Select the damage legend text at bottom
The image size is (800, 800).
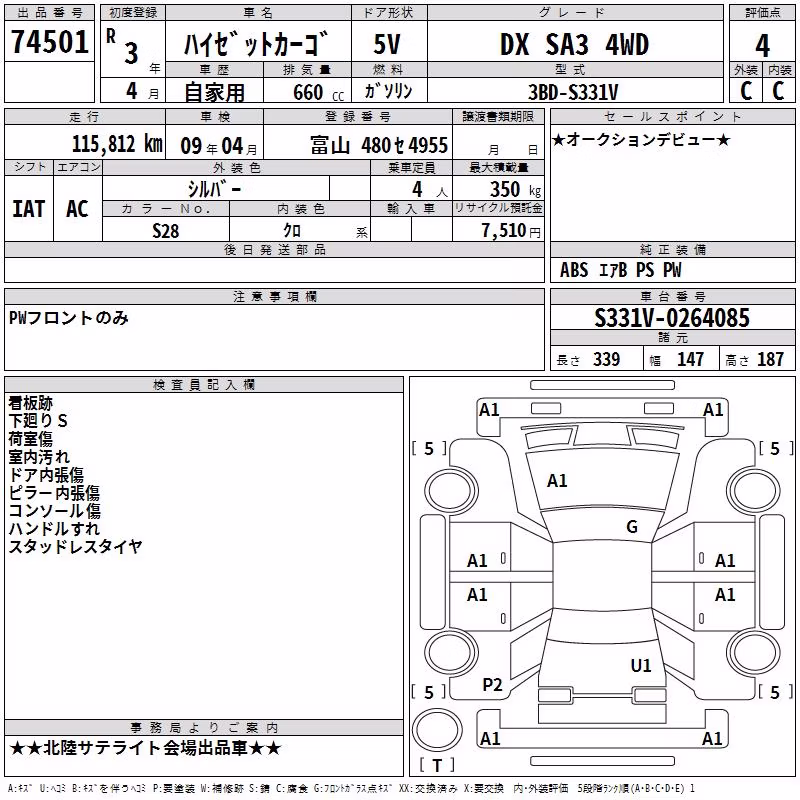point(351,788)
